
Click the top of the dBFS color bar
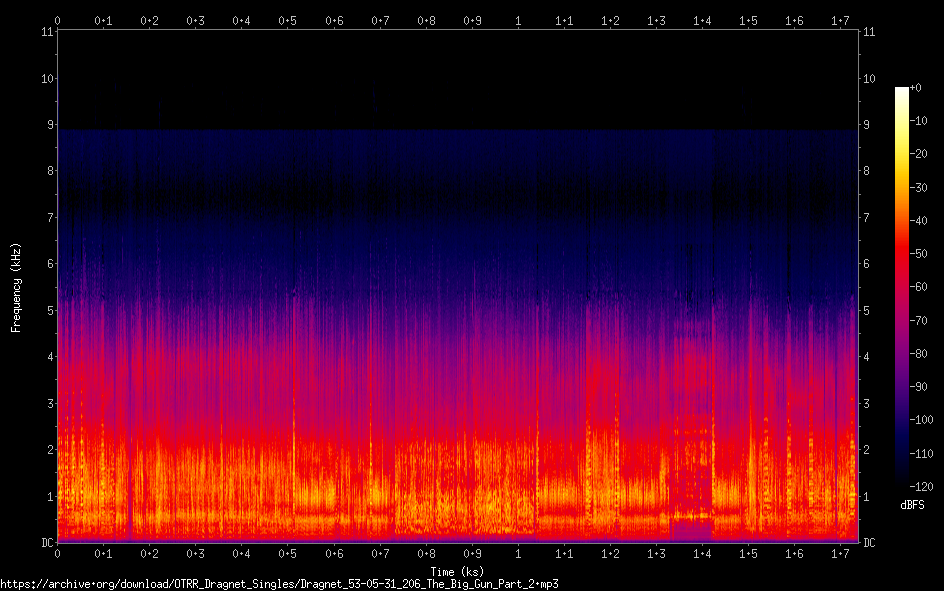(x=902, y=90)
